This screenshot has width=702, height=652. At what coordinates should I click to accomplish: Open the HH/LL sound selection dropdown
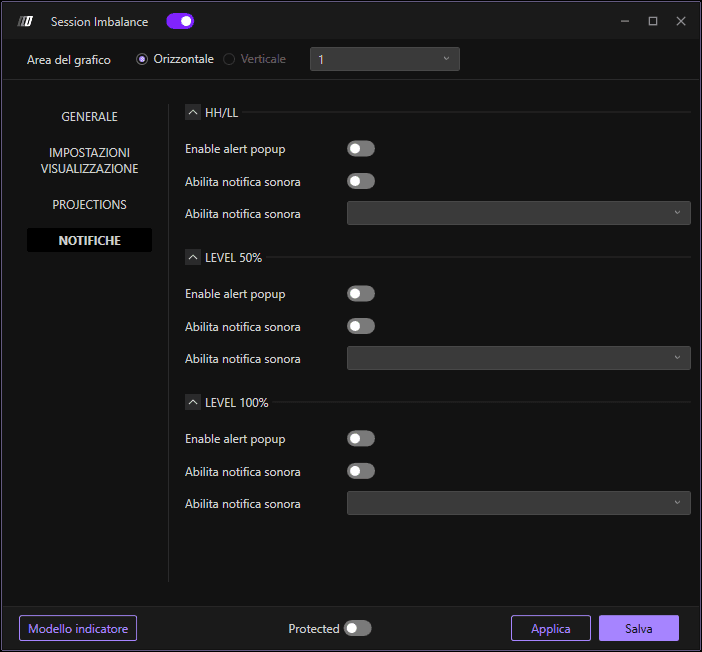click(x=518, y=213)
